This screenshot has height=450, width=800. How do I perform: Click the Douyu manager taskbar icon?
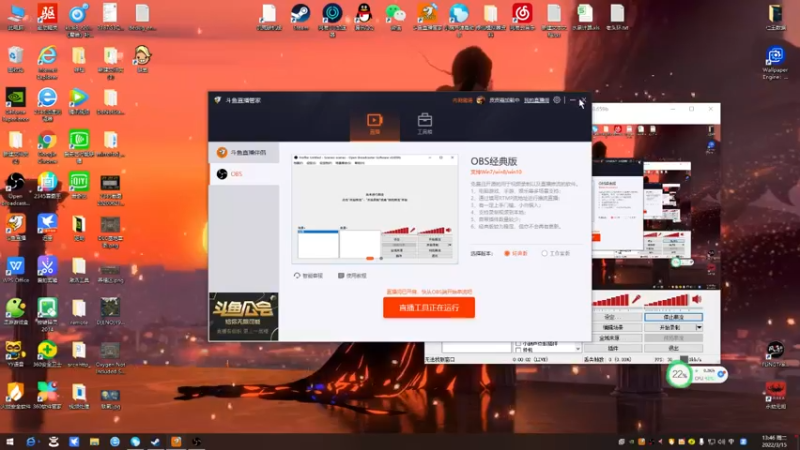coord(176,442)
